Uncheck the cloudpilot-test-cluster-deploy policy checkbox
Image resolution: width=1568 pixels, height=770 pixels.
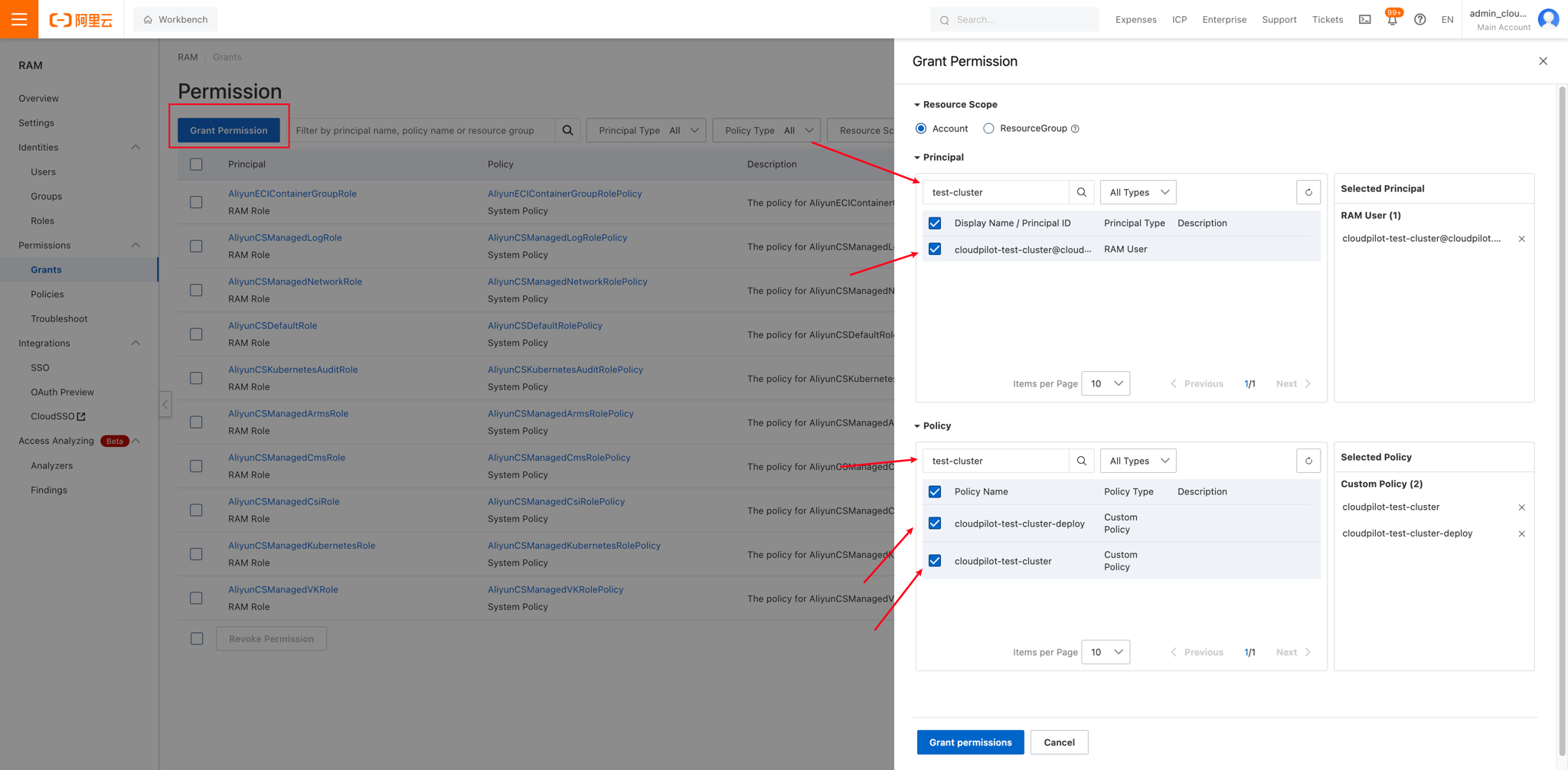935,523
